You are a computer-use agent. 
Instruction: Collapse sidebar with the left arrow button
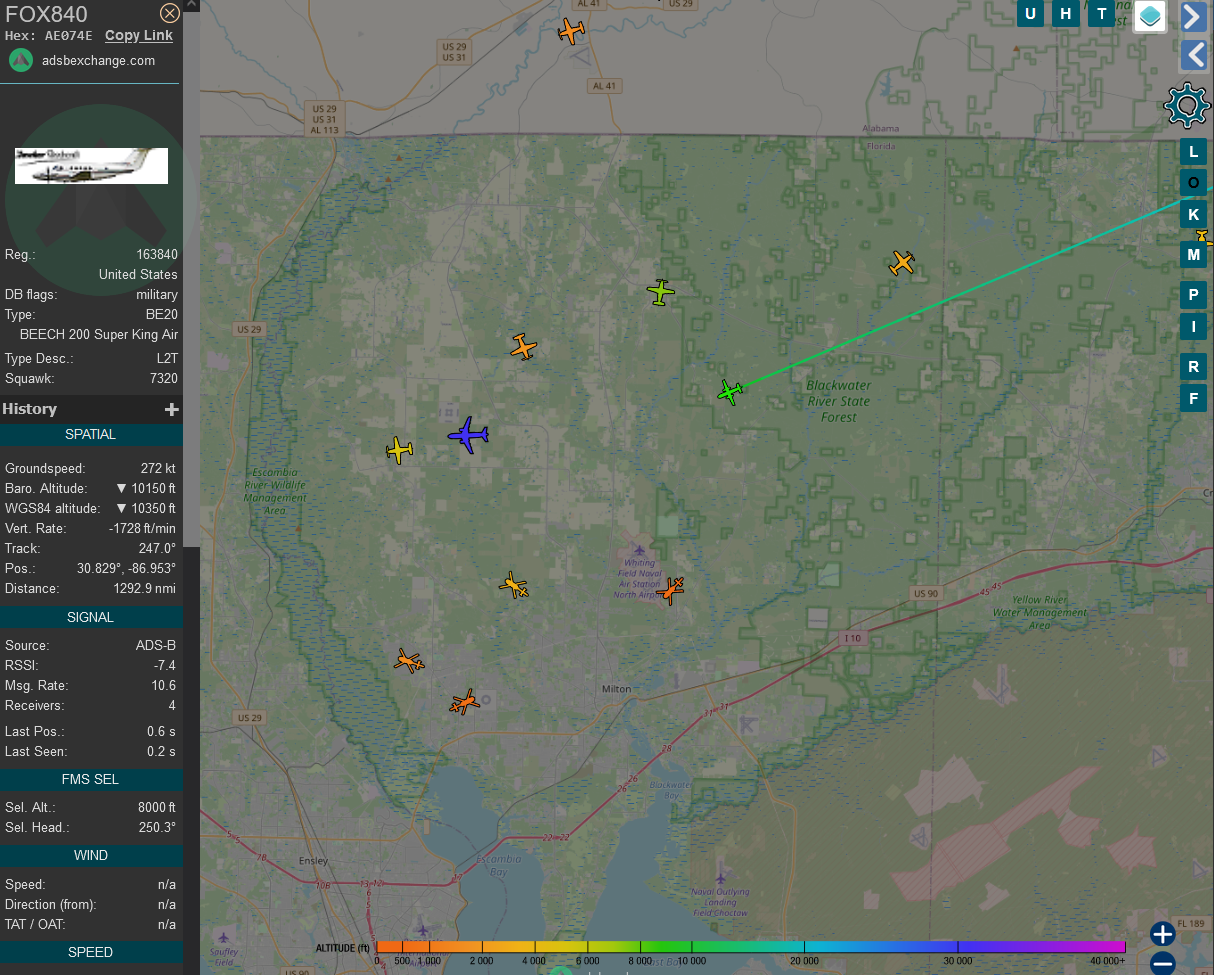(x=1194, y=55)
